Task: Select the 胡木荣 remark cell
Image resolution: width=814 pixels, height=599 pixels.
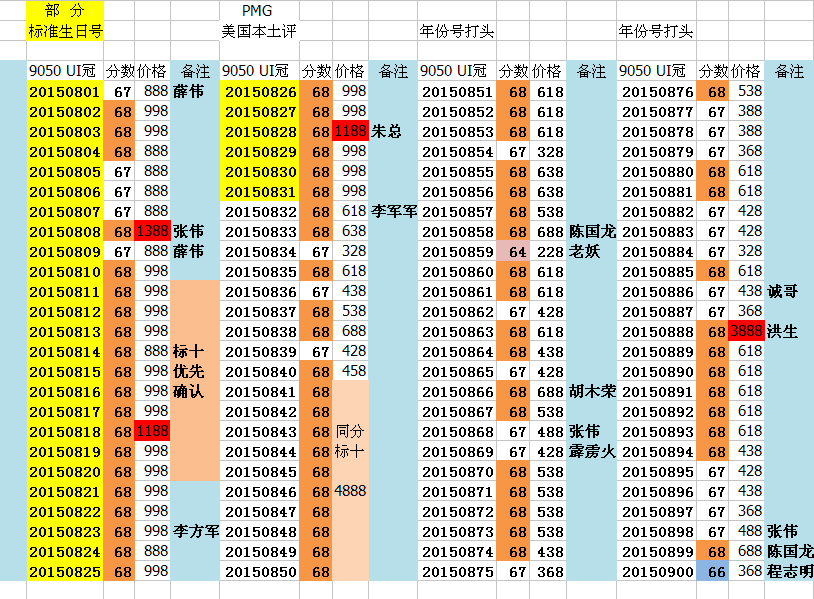Action: pos(590,391)
